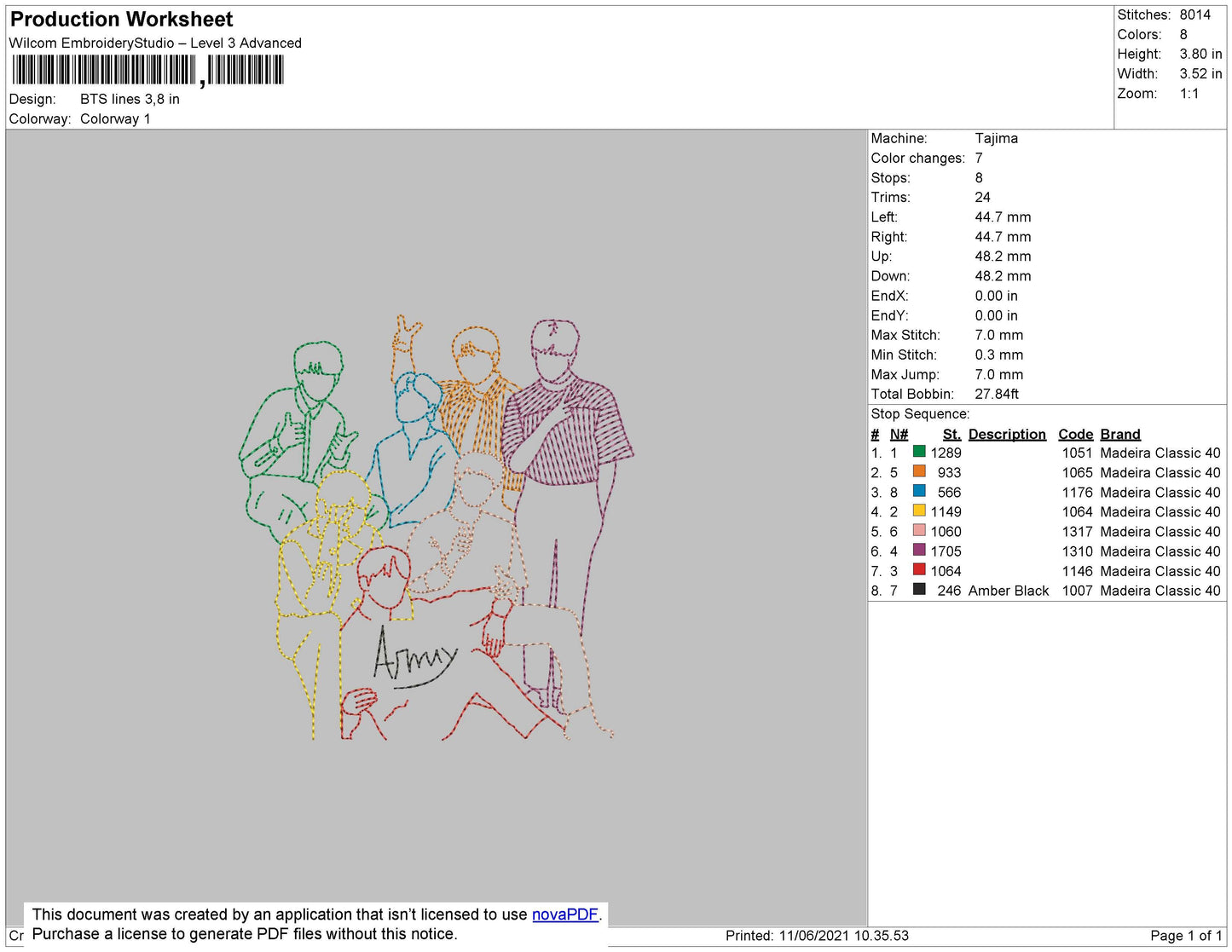Select 'Wilcom EmbroideryStudio – Level 3 Advanced' text
This screenshot has height=952, width=1232.
point(155,43)
